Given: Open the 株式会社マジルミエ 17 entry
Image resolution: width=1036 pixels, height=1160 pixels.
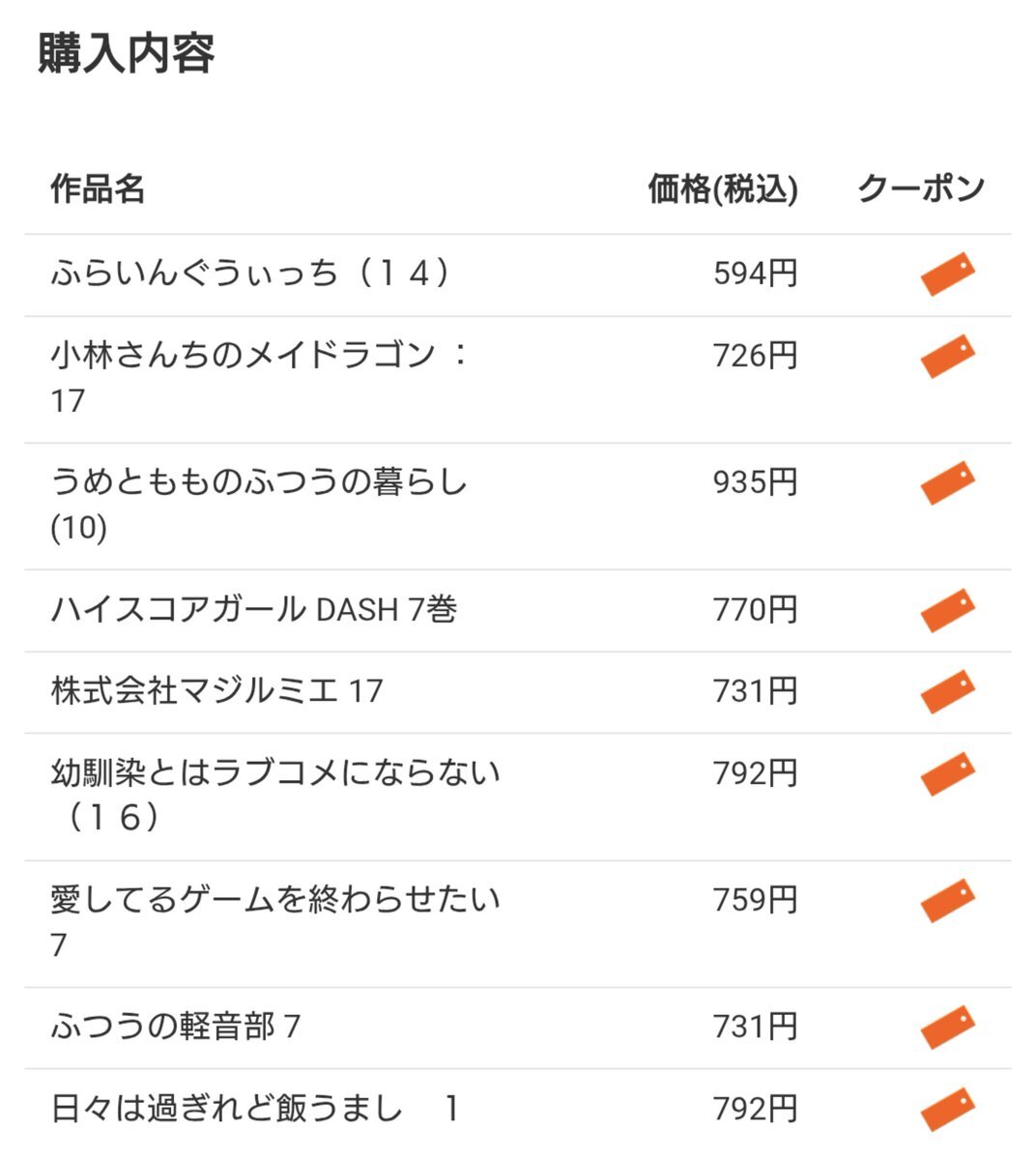Looking at the screenshot, I should pos(216,691).
